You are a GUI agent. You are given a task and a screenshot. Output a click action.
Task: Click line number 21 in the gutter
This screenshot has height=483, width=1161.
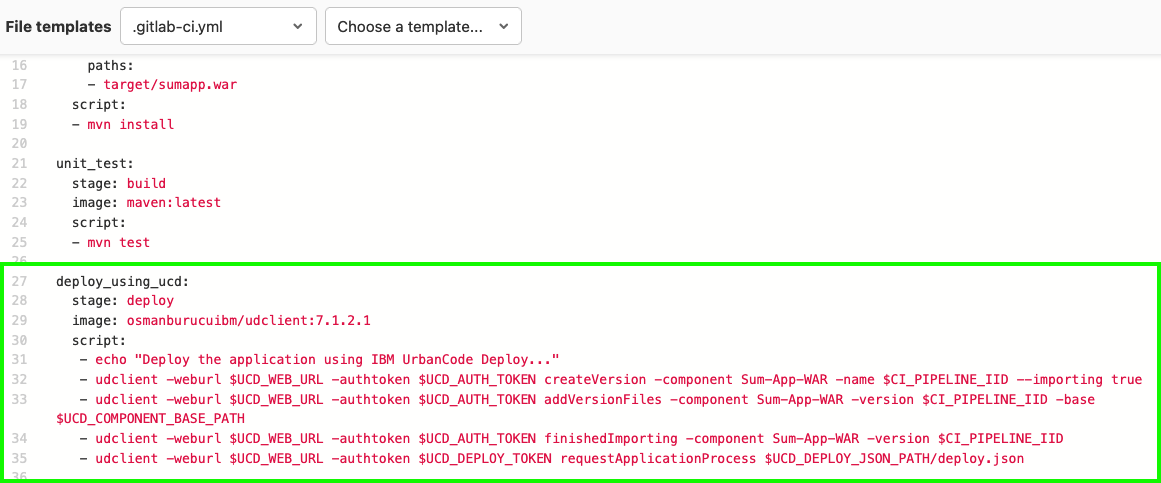(20, 164)
